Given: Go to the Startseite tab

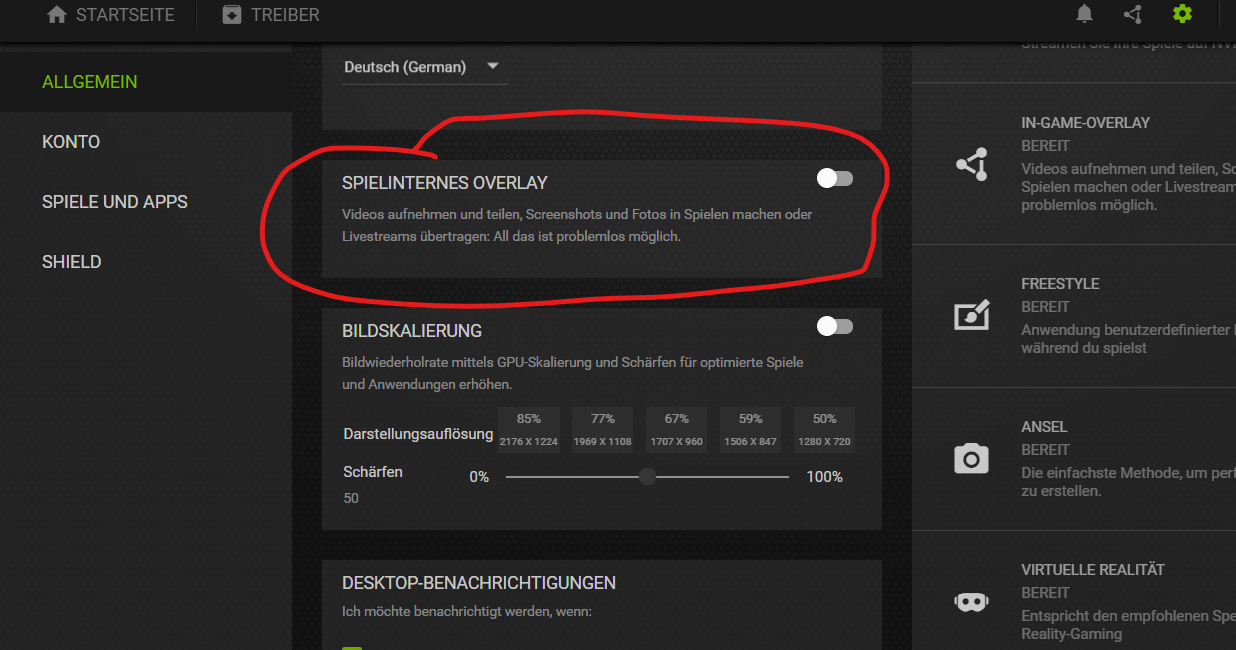Looking at the screenshot, I should pyautogui.click(x=110, y=15).
